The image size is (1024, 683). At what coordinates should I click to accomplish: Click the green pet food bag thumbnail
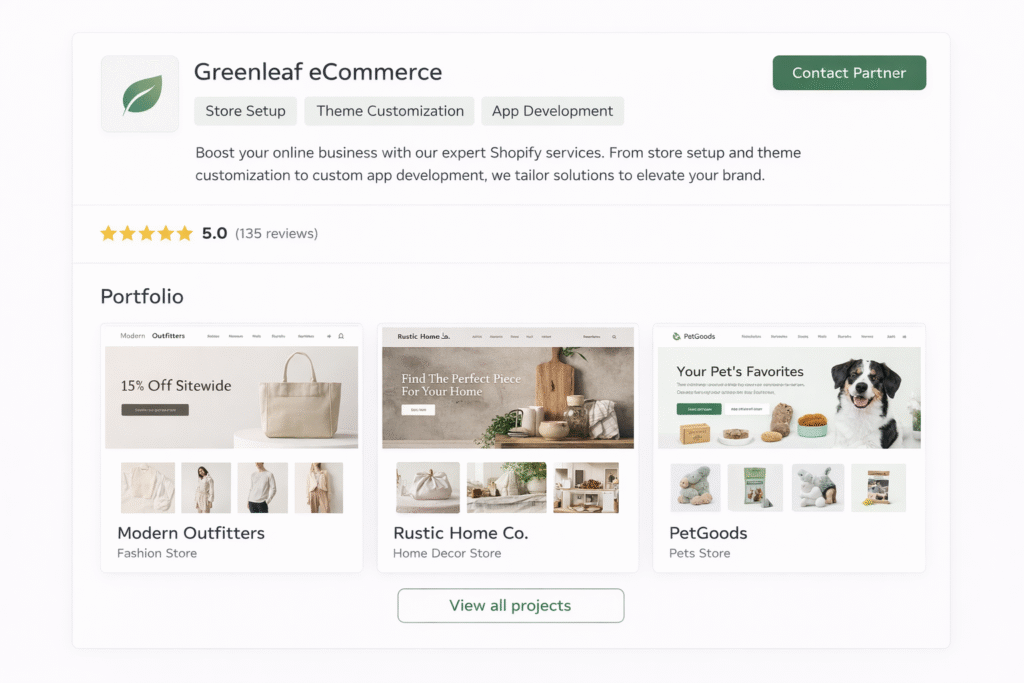(755, 488)
